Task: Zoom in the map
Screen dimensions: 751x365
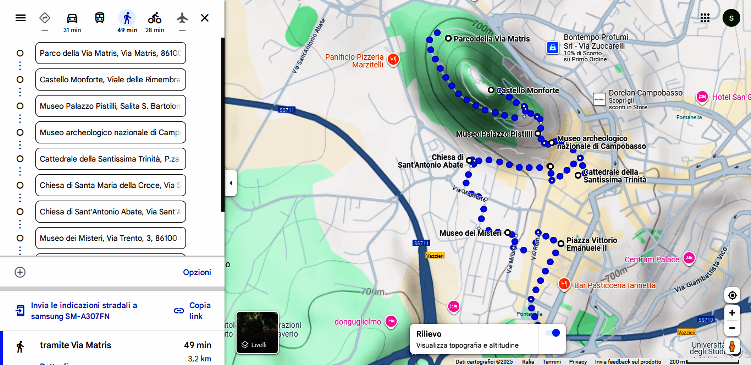Action: point(732,313)
